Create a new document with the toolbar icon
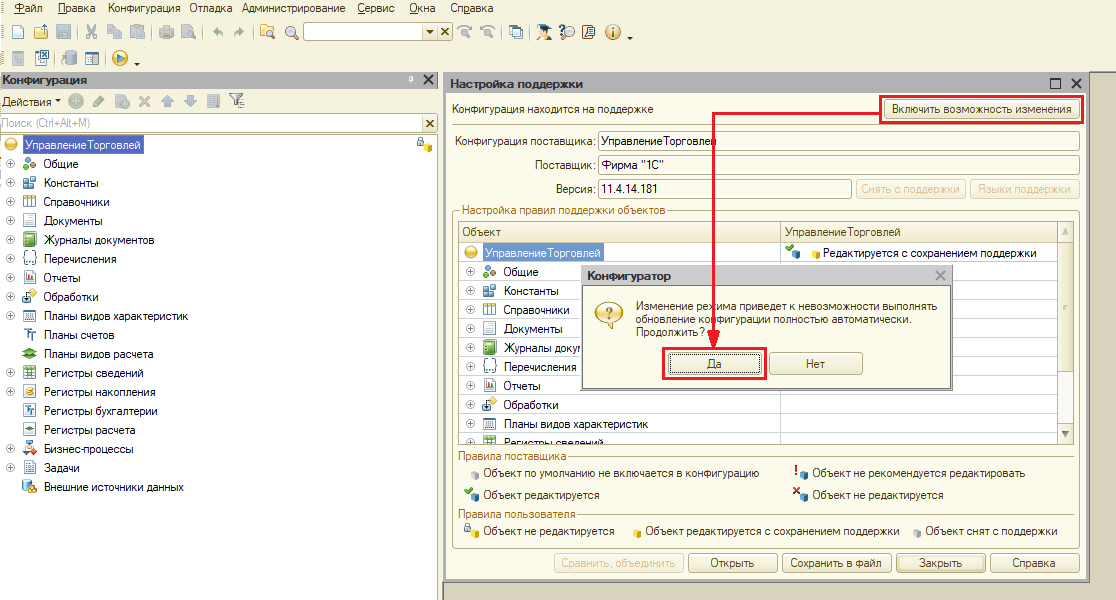This screenshot has width=1116, height=600. tap(19, 32)
